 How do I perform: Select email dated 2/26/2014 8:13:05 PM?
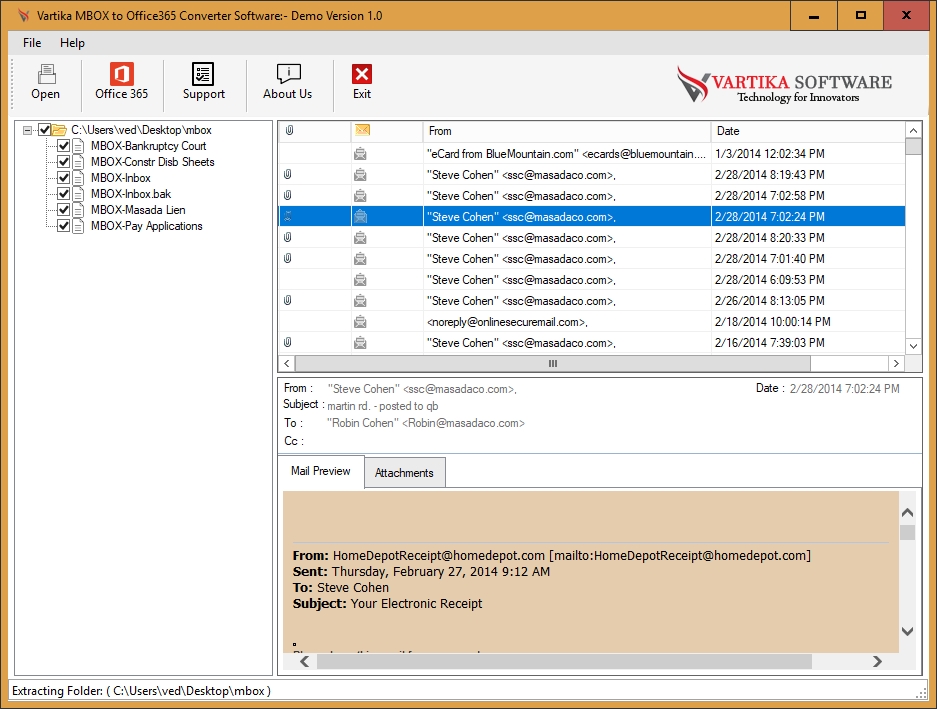coord(592,301)
